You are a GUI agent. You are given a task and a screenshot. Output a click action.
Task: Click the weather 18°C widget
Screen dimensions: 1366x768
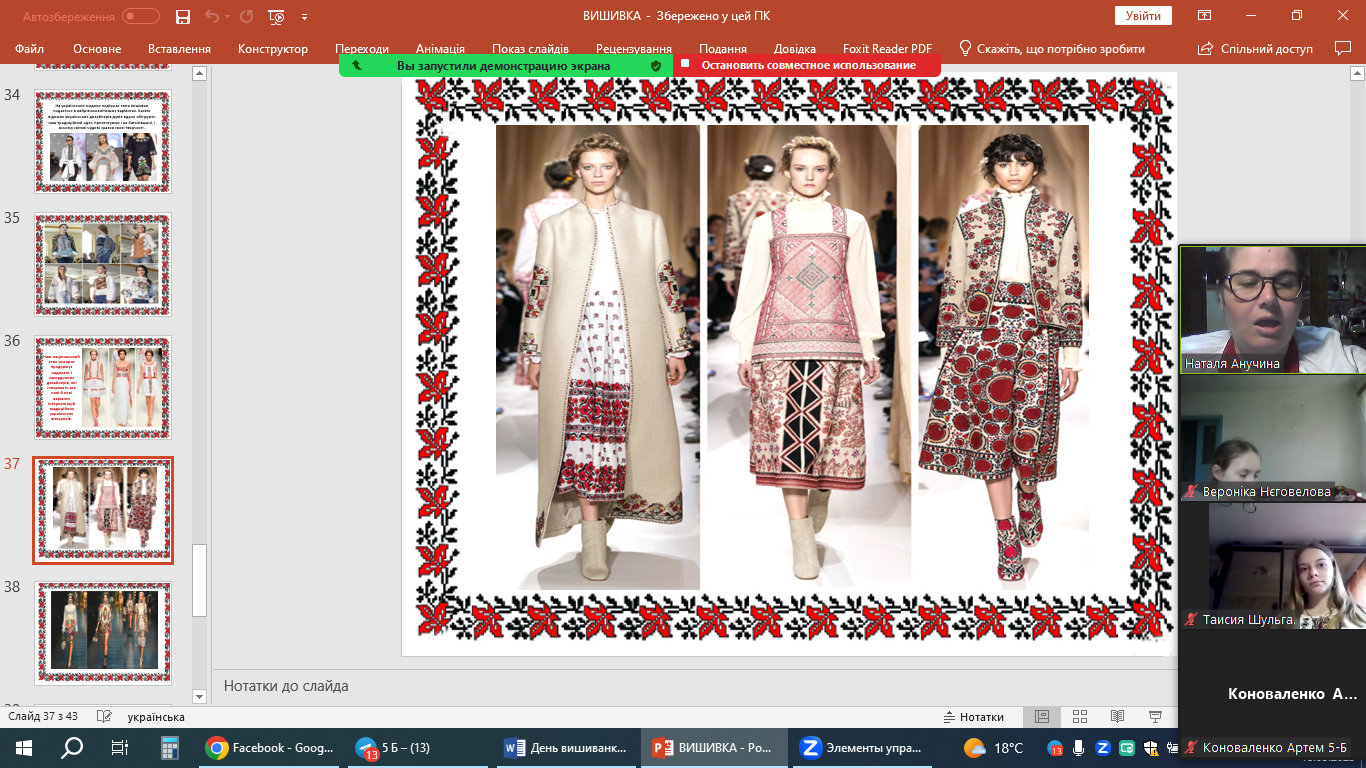(993, 748)
